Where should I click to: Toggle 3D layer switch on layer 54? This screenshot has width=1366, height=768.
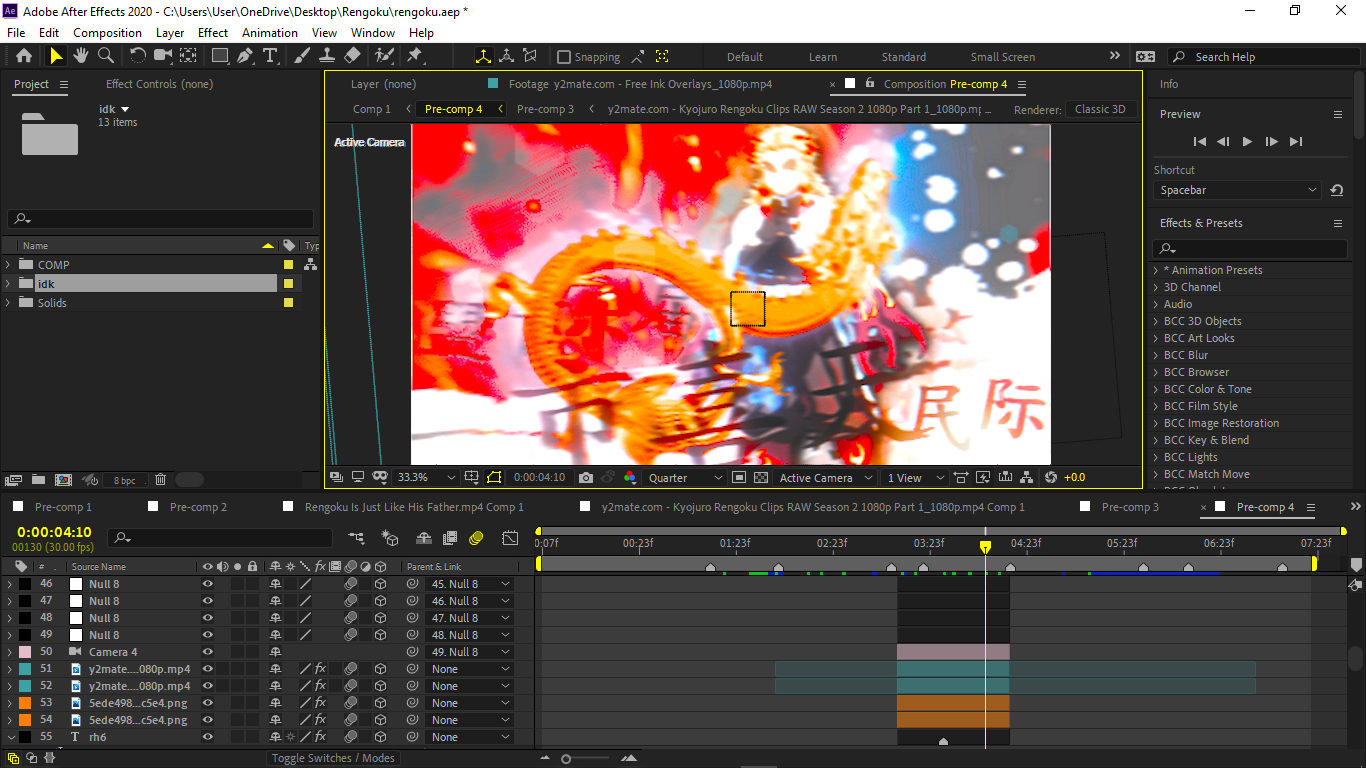(380, 720)
